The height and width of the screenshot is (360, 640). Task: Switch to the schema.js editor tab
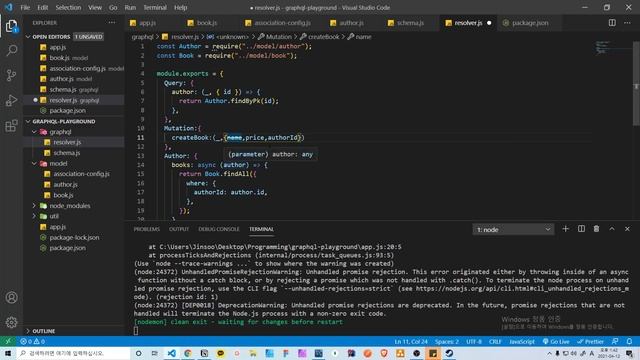point(410,23)
